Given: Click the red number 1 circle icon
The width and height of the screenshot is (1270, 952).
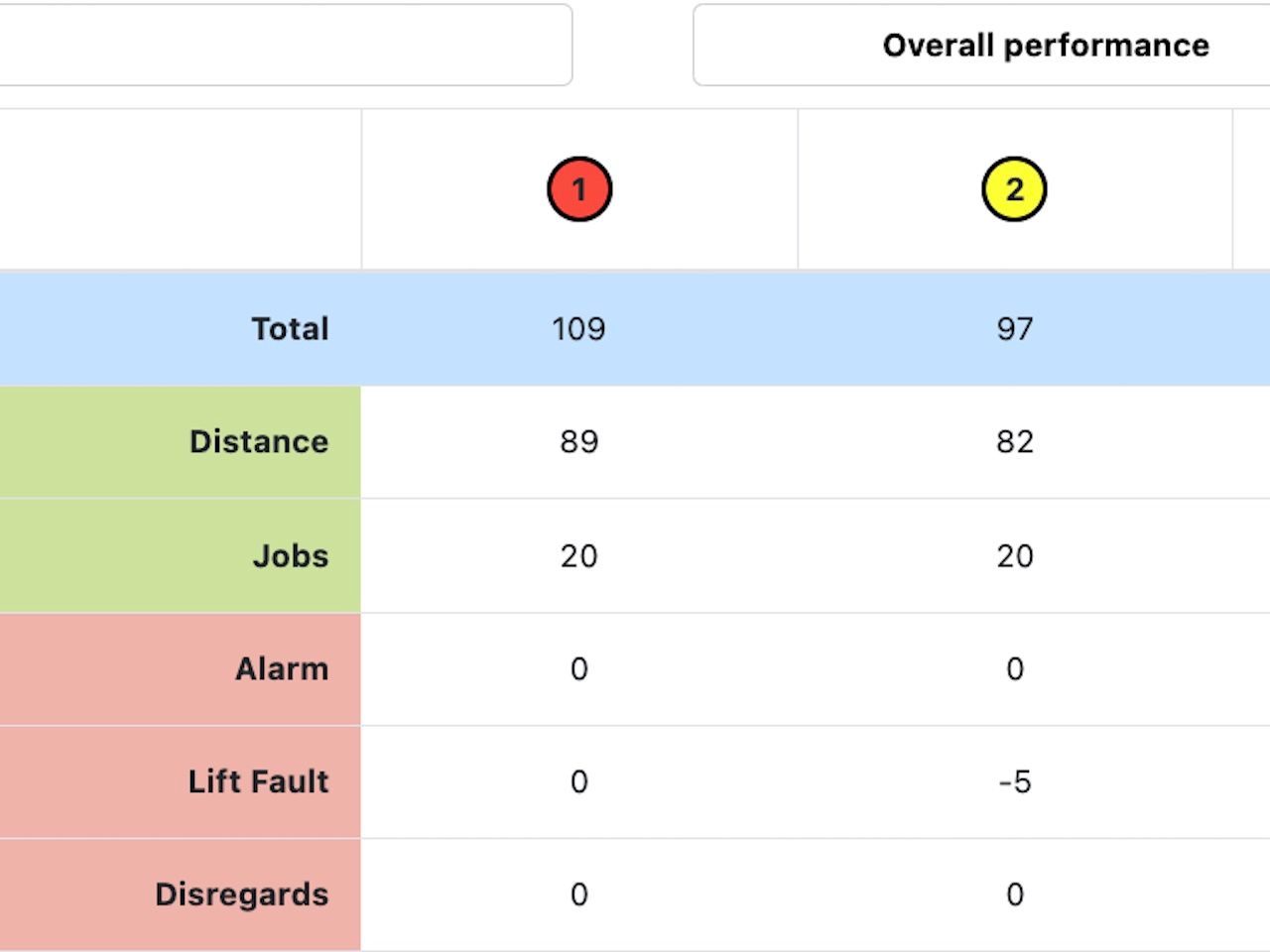Looking at the screenshot, I should [579, 188].
